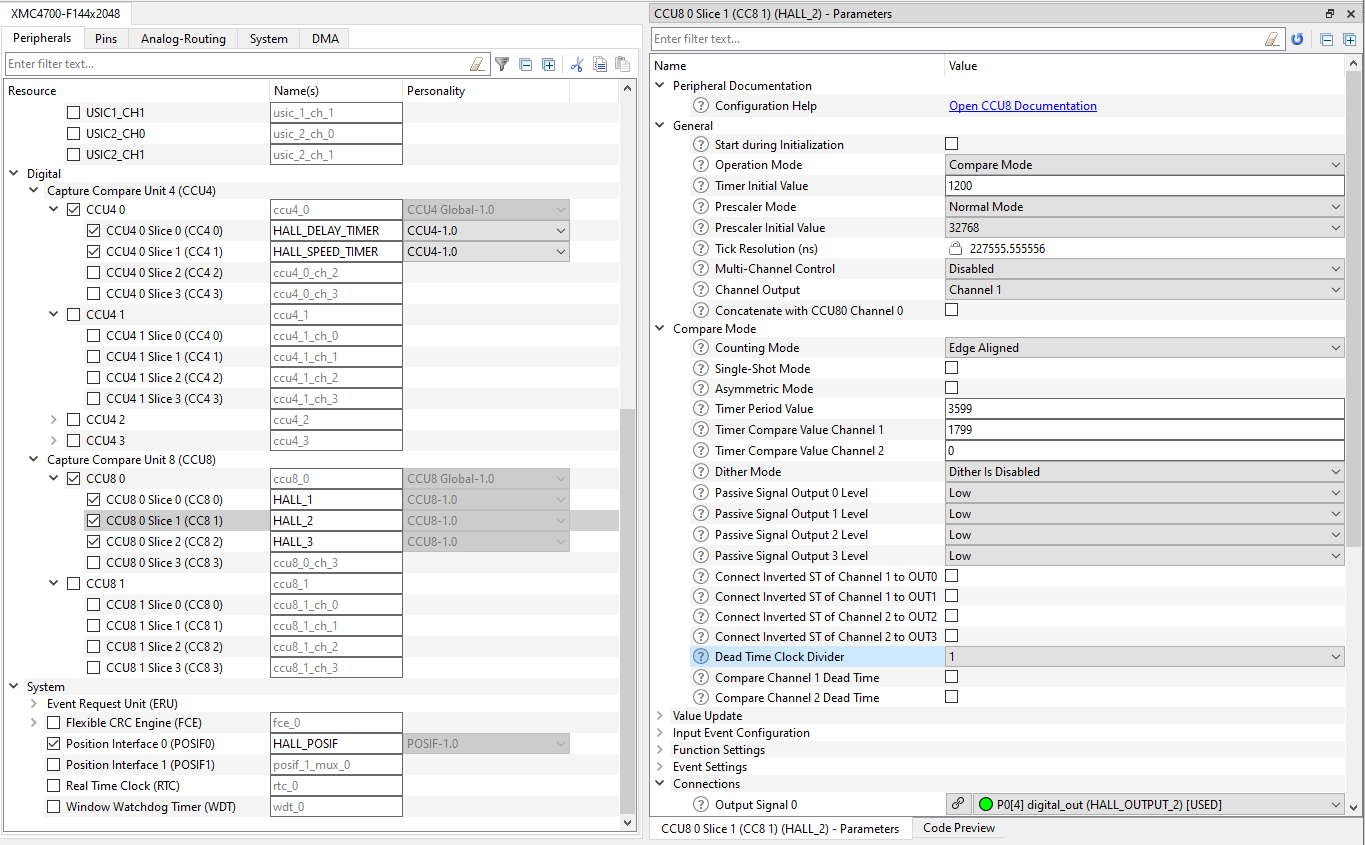The image size is (1365, 845).
Task: Uncheck the CCU4 0 Slice 0 (CC4 0) checkbox
Action: point(93,231)
